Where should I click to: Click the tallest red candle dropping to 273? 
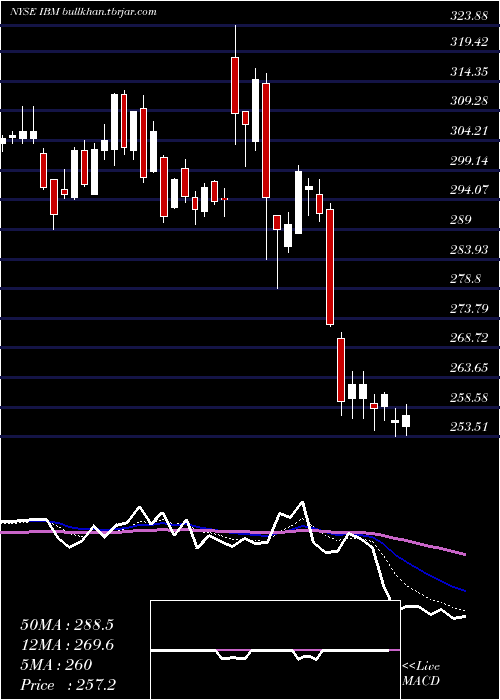pyautogui.click(x=330, y=267)
